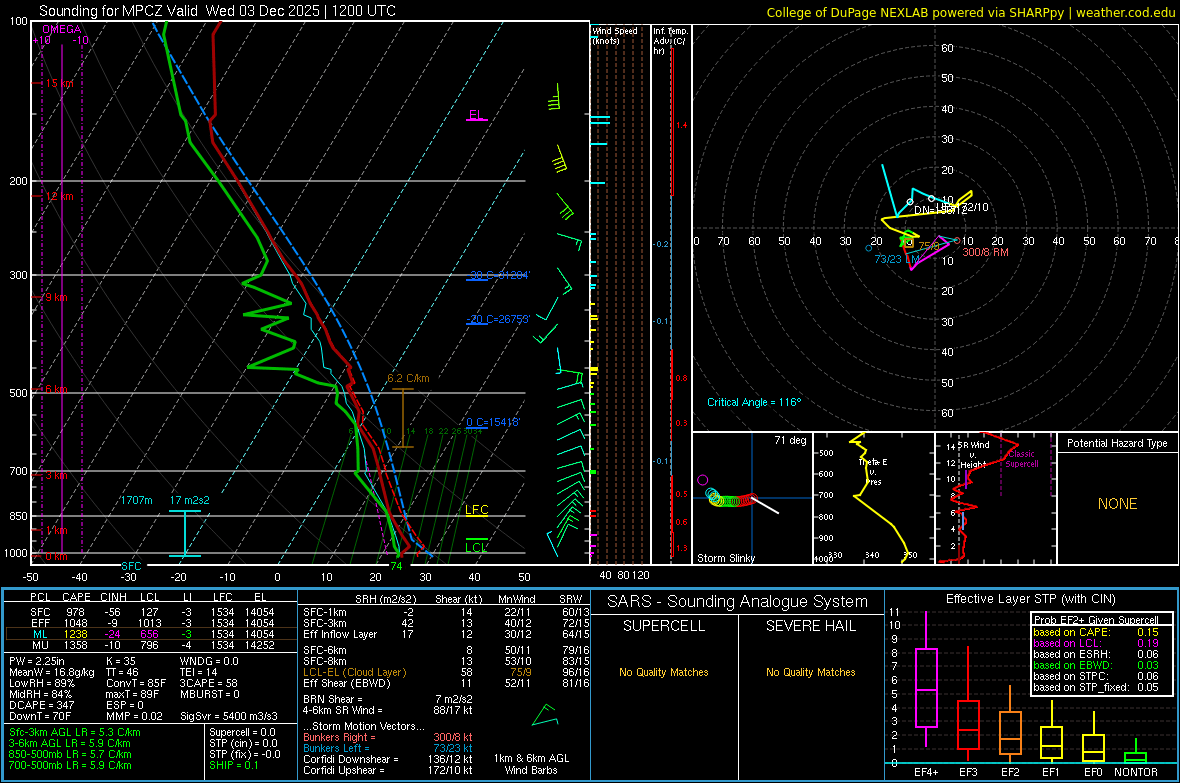Image resolution: width=1180 pixels, height=783 pixels.
Task: Click the Bunkers Right vector row
Action: (388, 737)
